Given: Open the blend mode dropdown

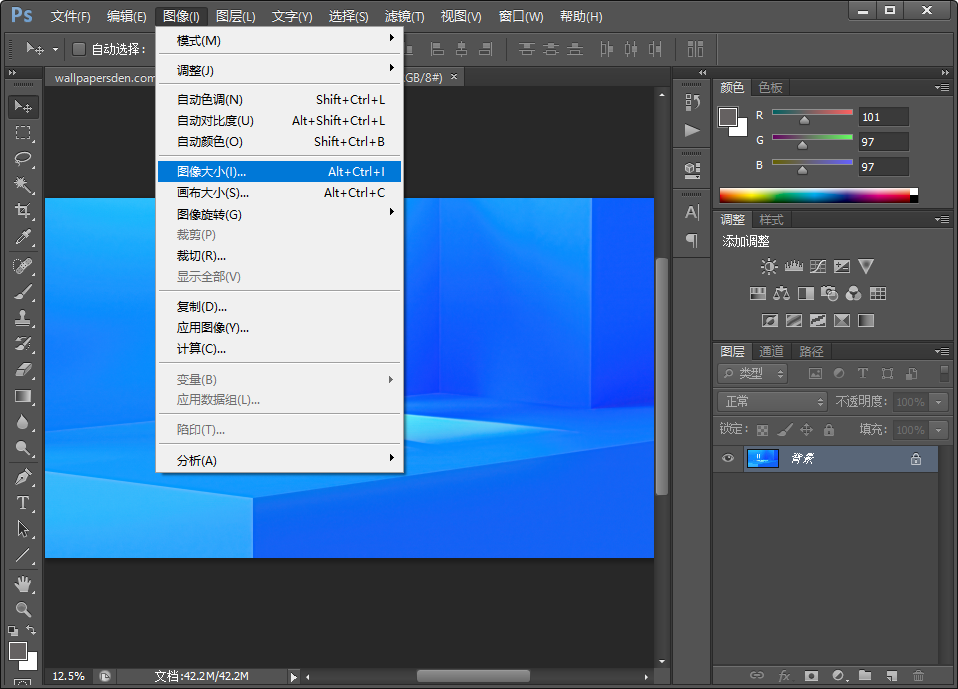Looking at the screenshot, I should [772, 401].
